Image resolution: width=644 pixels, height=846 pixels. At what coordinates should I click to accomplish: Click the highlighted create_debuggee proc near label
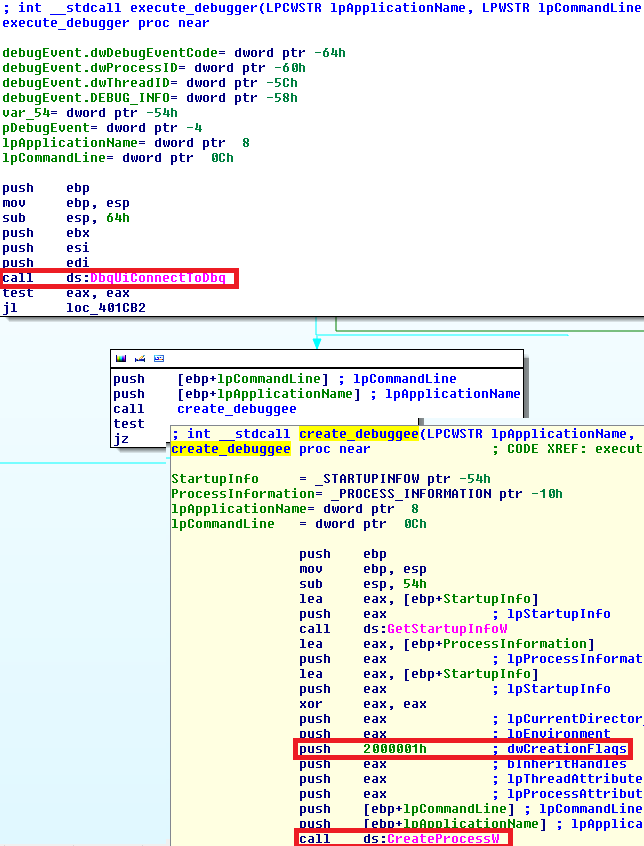(231, 449)
